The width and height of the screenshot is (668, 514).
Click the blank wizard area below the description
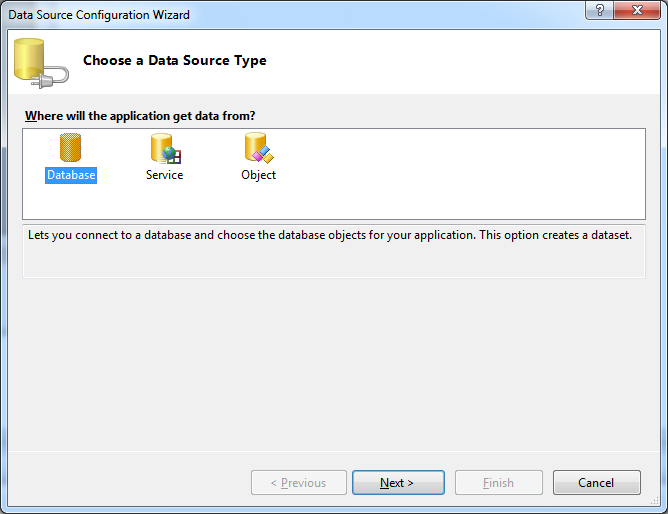(x=334, y=364)
